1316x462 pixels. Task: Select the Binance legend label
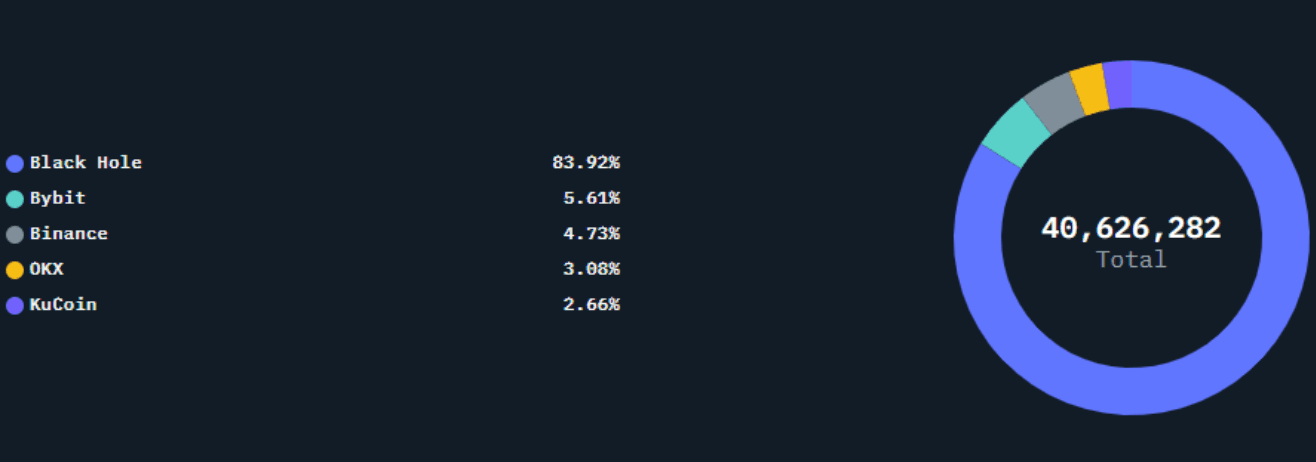coord(69,233)
